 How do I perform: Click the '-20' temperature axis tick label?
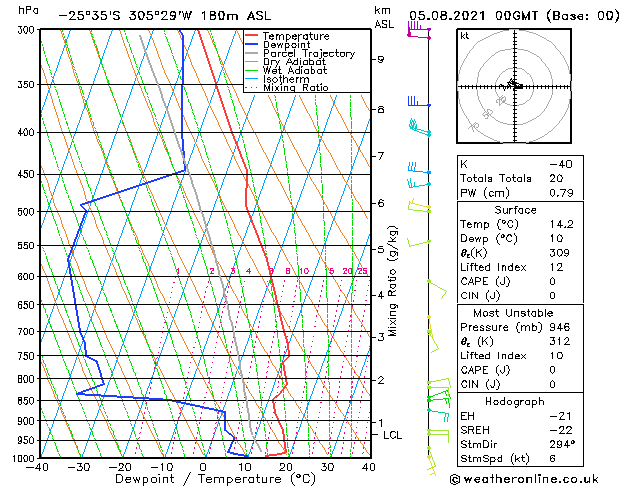pyautogui.click(x=120, y=467)
